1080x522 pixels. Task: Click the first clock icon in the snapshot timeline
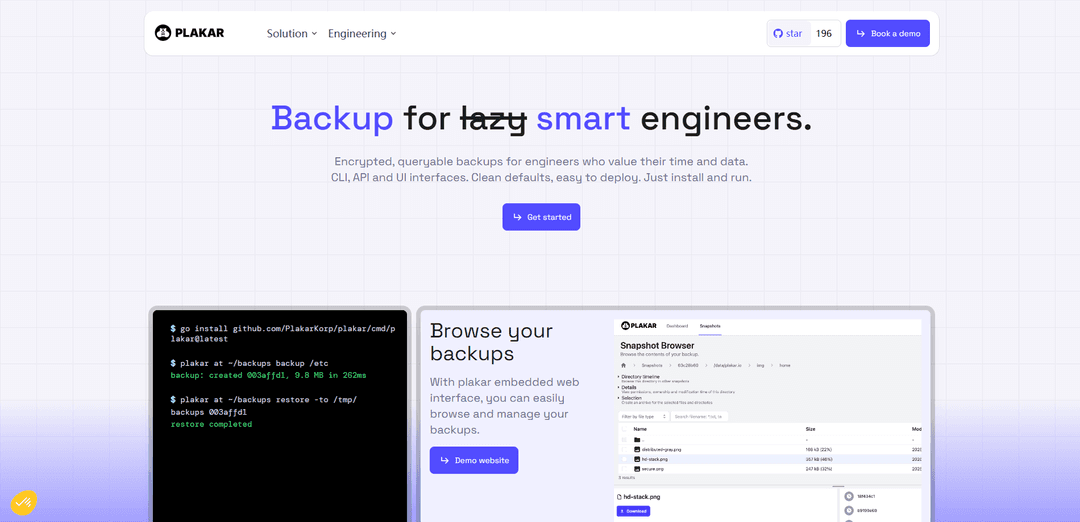(849, 496)
